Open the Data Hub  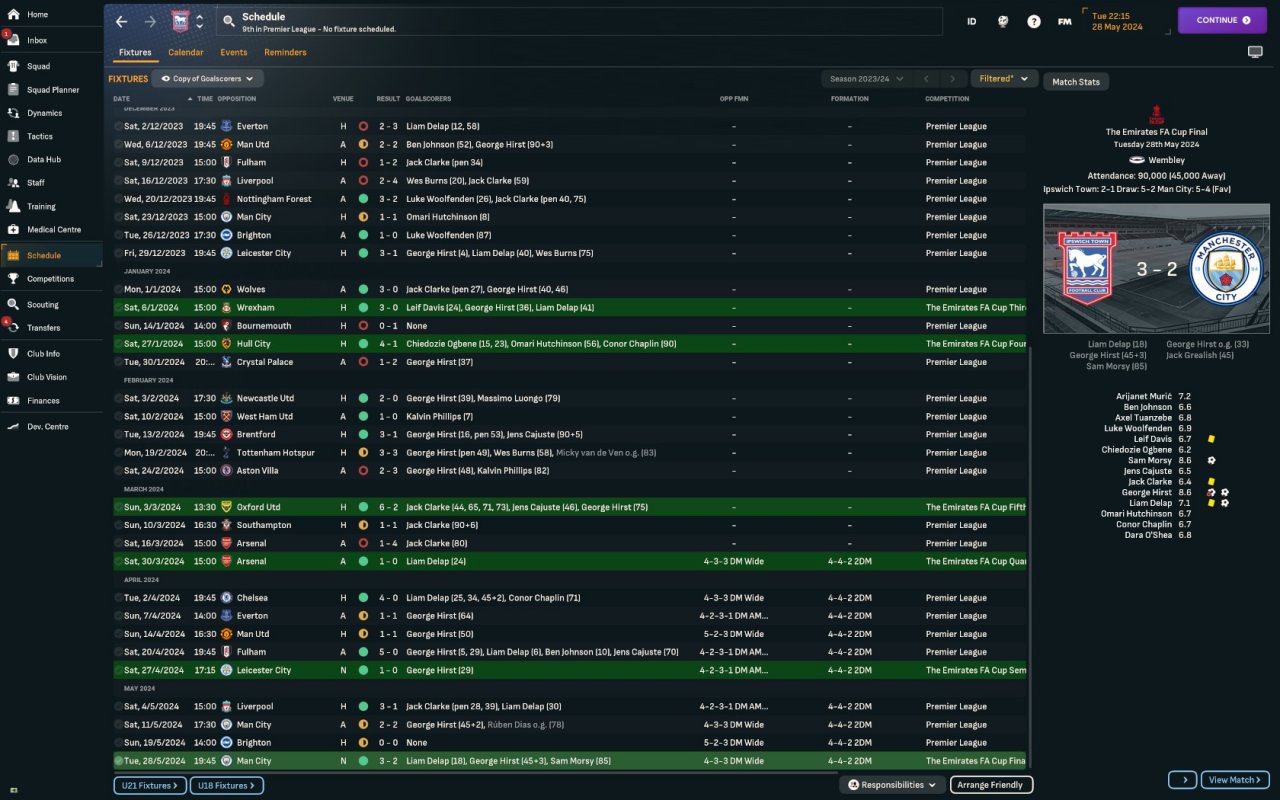point(43,159)
